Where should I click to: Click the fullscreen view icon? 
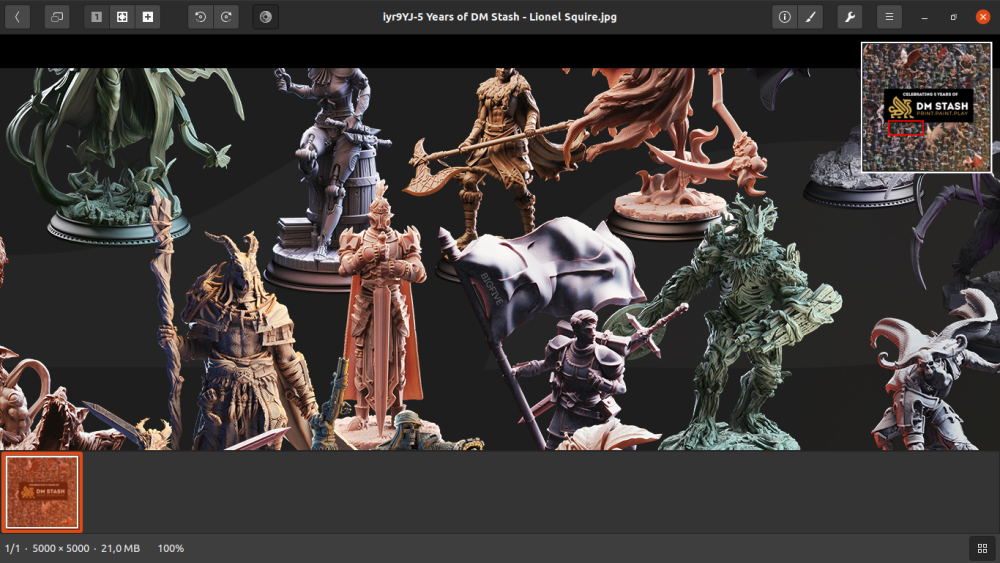(x=57, y=17)
